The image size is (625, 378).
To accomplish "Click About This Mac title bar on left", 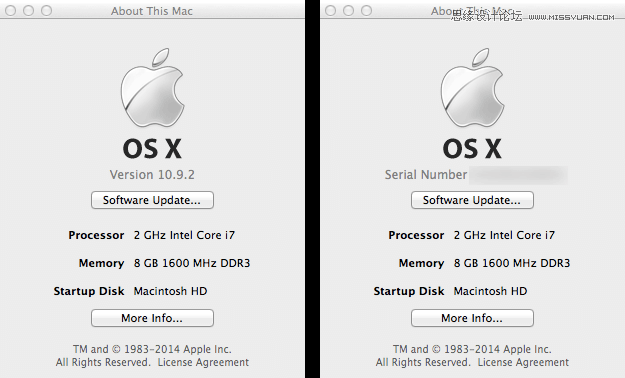I will (152, 11).
